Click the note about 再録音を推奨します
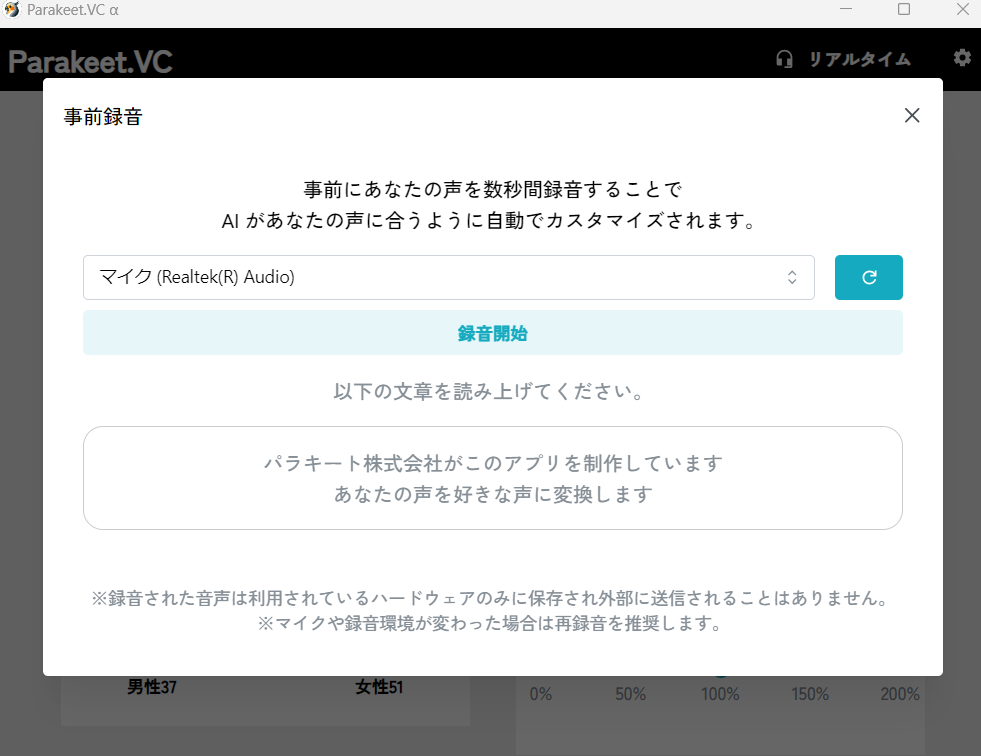Image resolution: width=981 pixels, height=756 pixels. pyautogui.click(x=490, y=623)
